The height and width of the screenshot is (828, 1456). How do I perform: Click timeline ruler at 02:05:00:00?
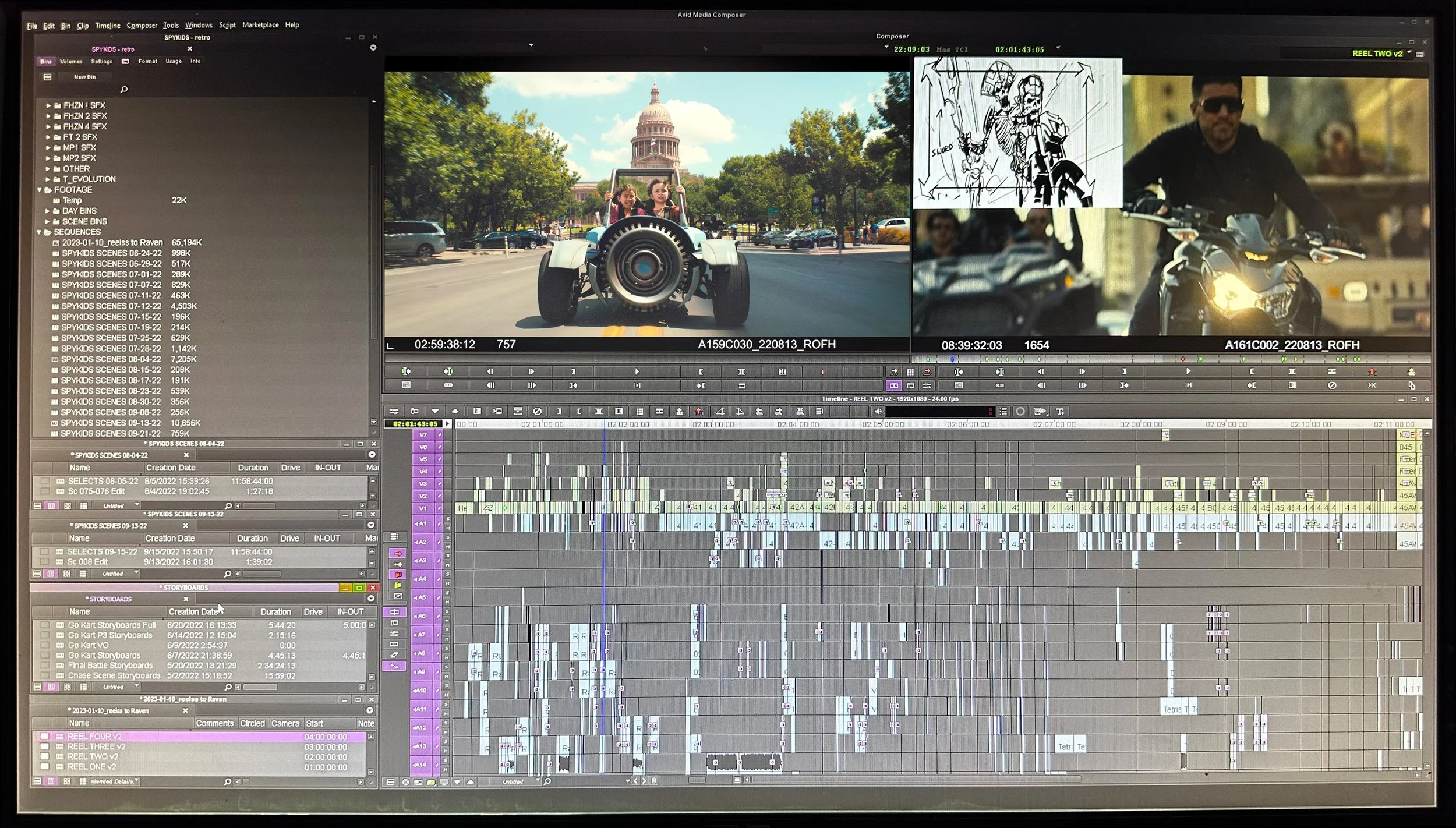pyautogui.click(x=883, y=424)
